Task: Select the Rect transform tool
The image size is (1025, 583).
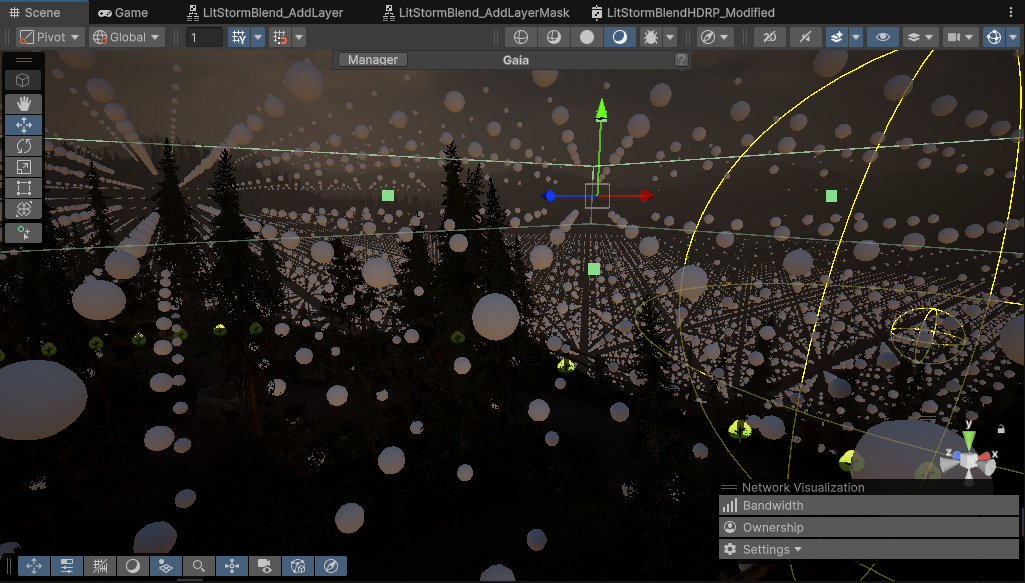Action: point(24,188)
